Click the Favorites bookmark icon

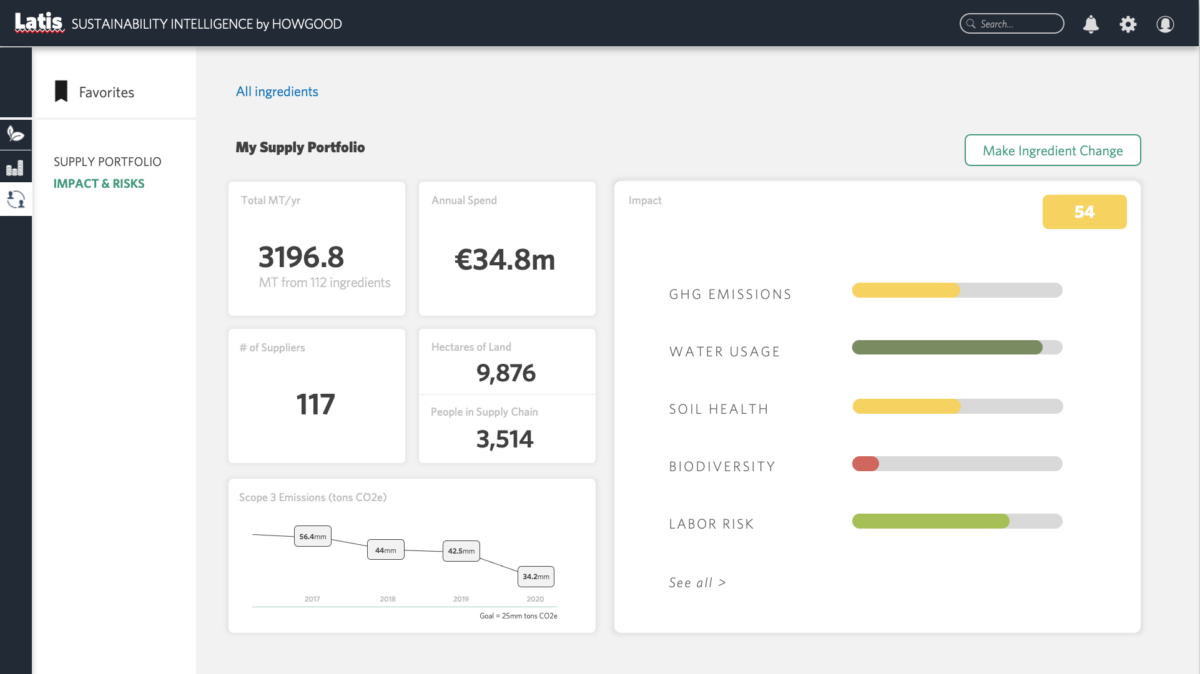[x=62, y=92]
